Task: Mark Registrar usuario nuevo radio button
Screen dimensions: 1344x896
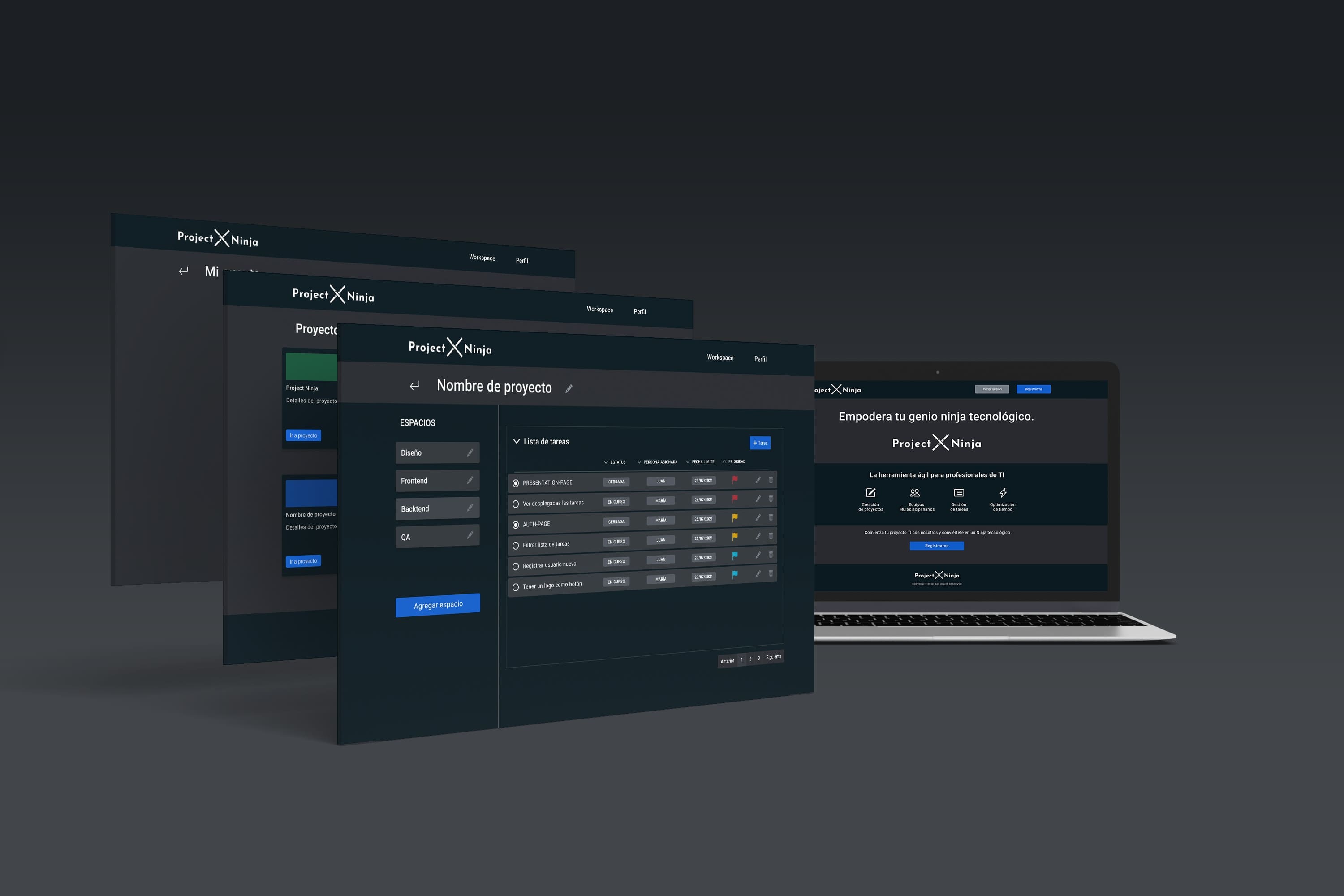Action: click(516, 566)
